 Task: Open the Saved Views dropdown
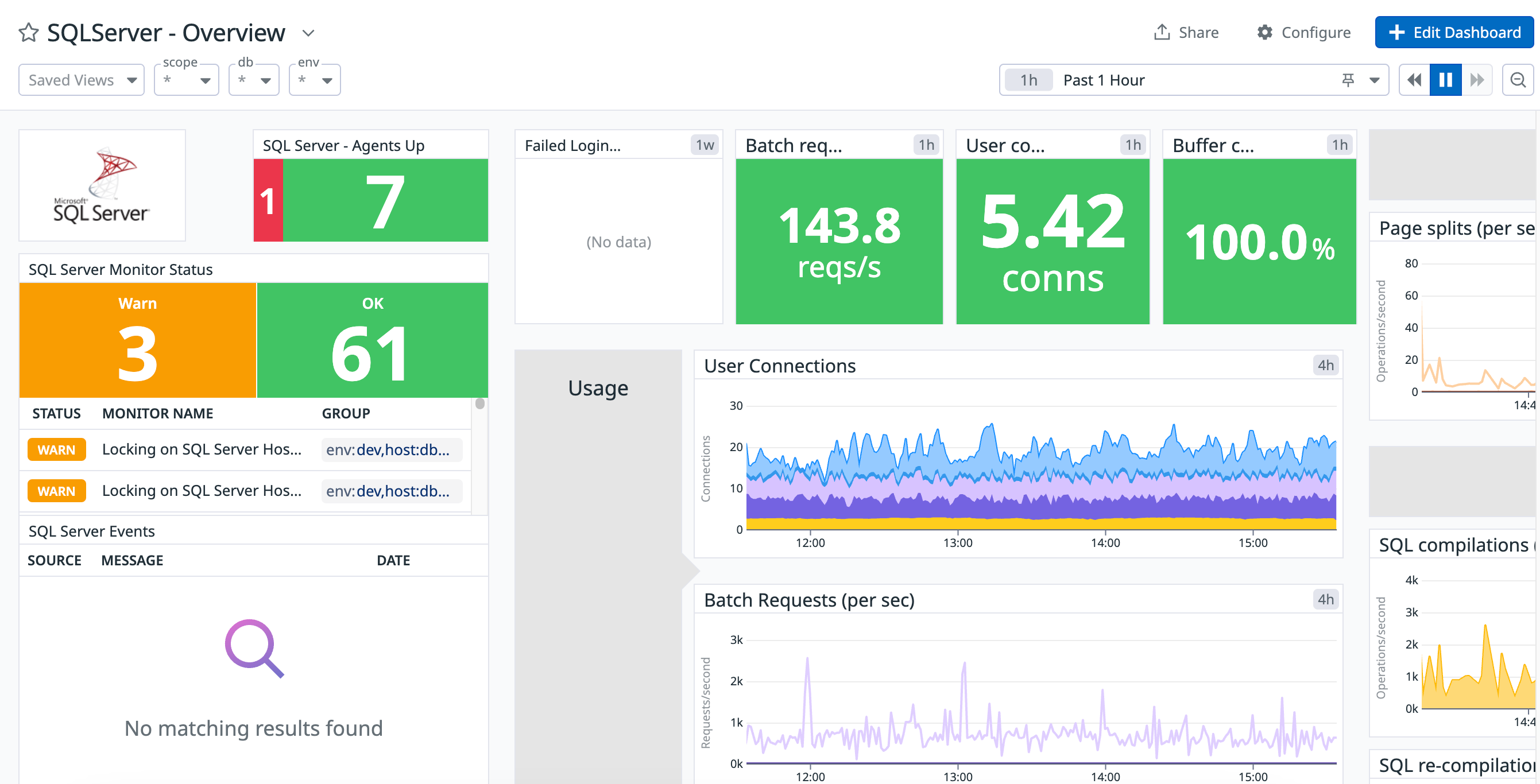coord(82,80)
